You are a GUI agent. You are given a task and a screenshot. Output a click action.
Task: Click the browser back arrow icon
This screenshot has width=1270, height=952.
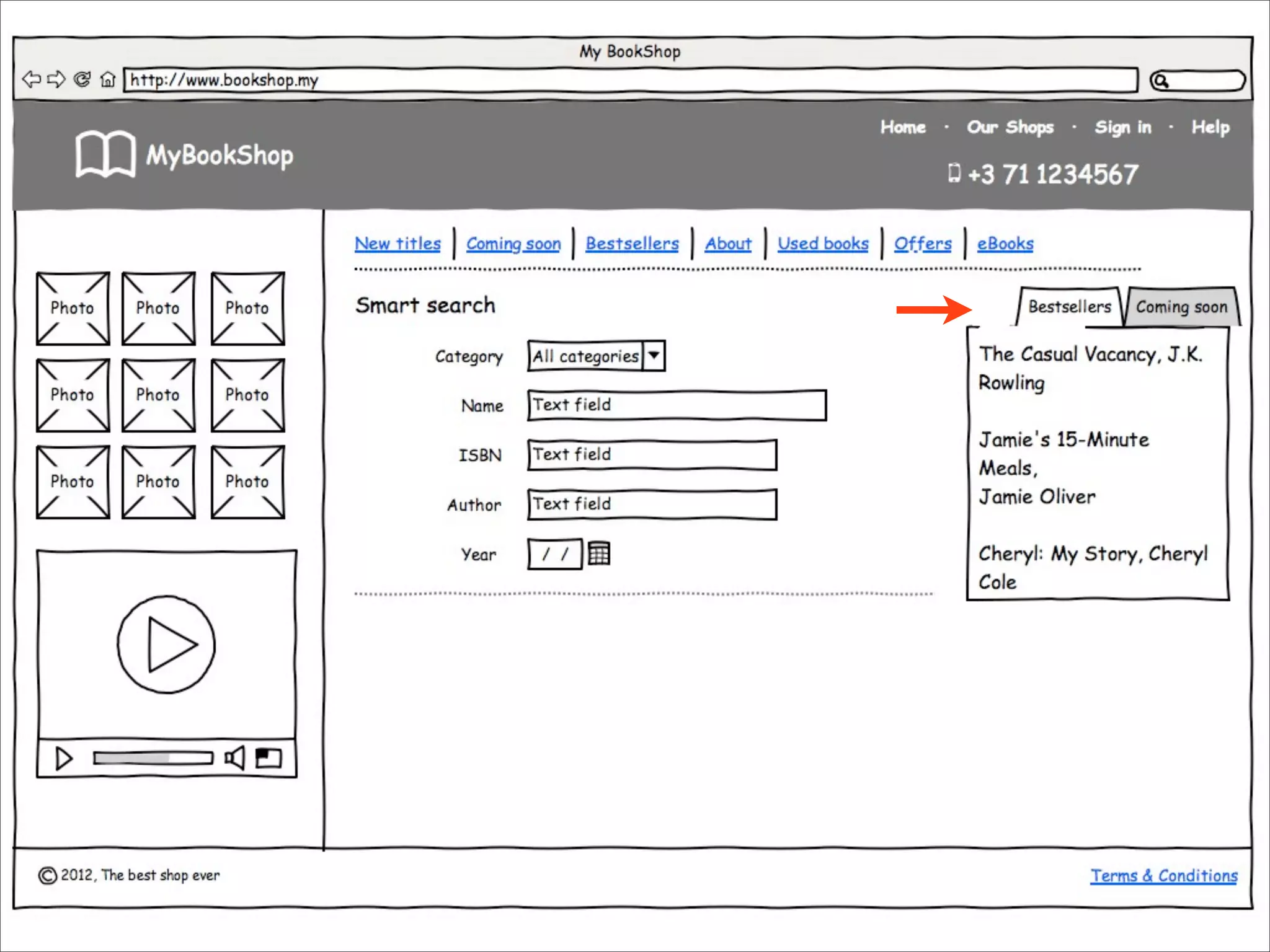32,79
